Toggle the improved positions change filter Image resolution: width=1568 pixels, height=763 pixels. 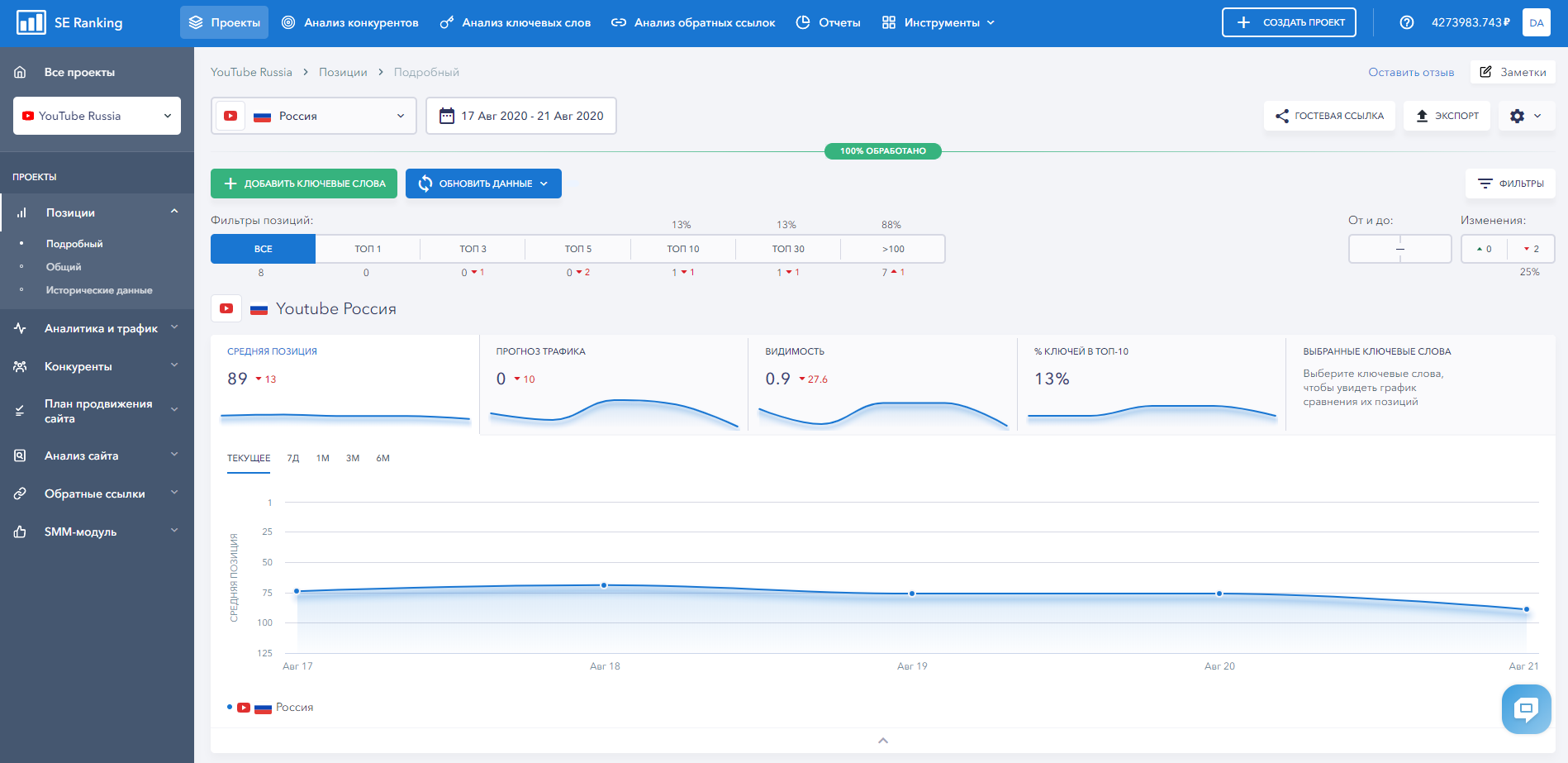[1485, 249]
